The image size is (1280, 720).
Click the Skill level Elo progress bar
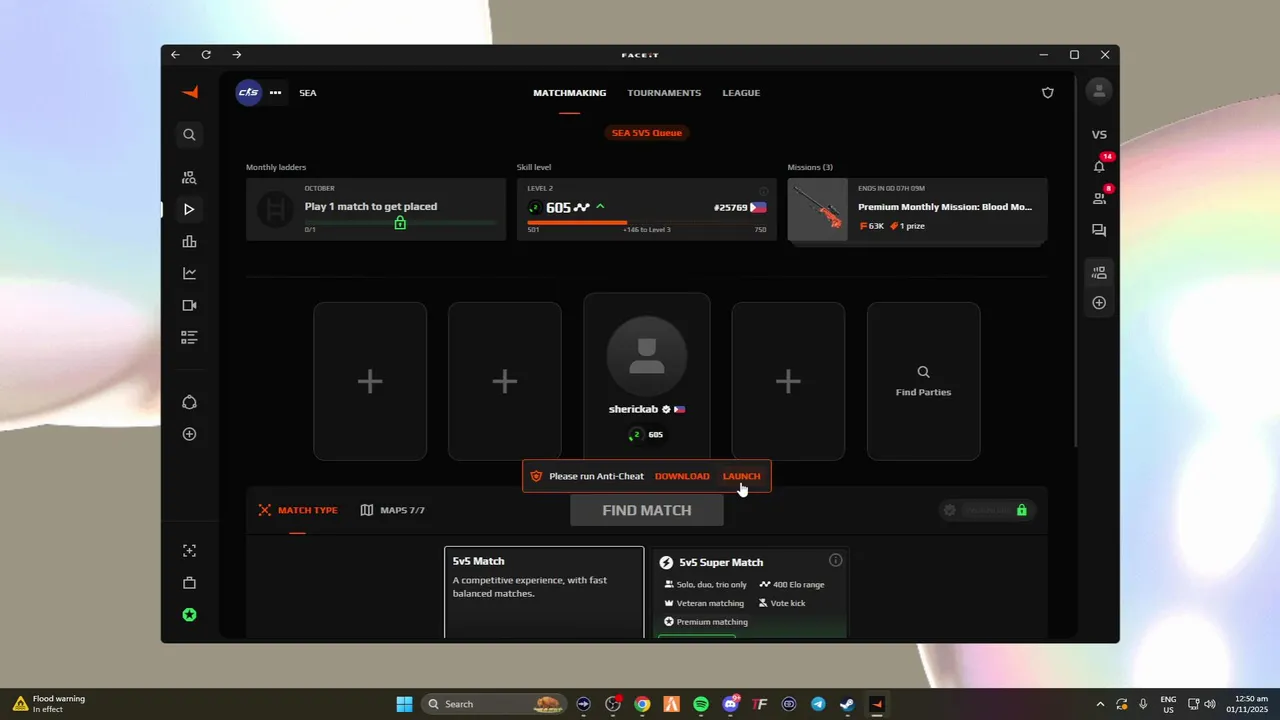coord(646,222)
